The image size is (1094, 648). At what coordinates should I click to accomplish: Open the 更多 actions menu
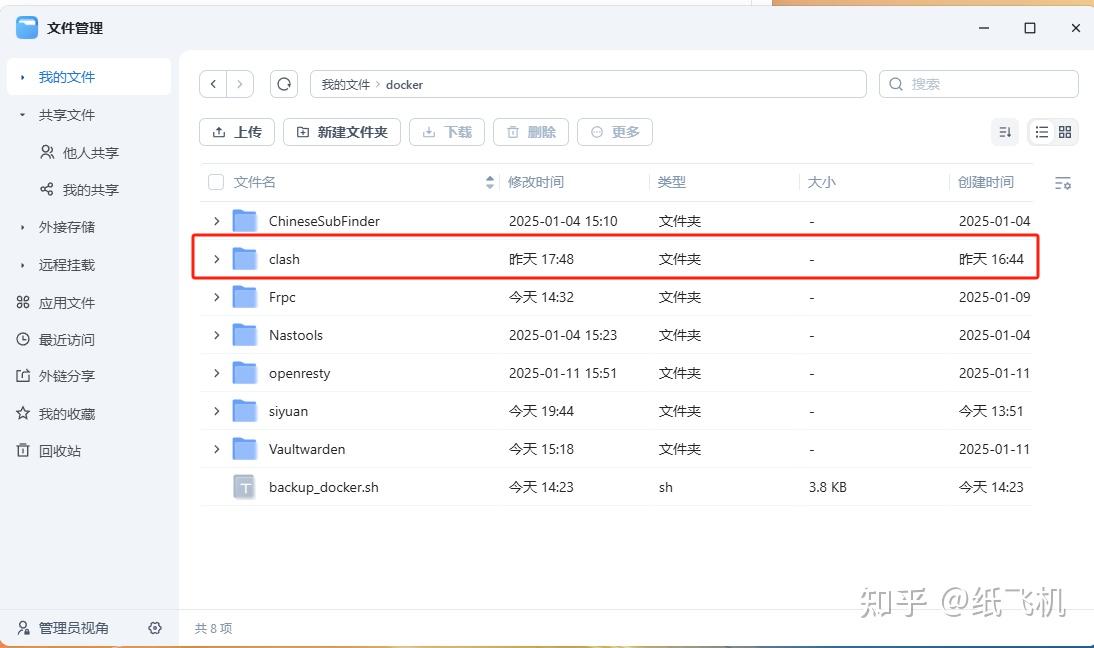tap(615, 131)
